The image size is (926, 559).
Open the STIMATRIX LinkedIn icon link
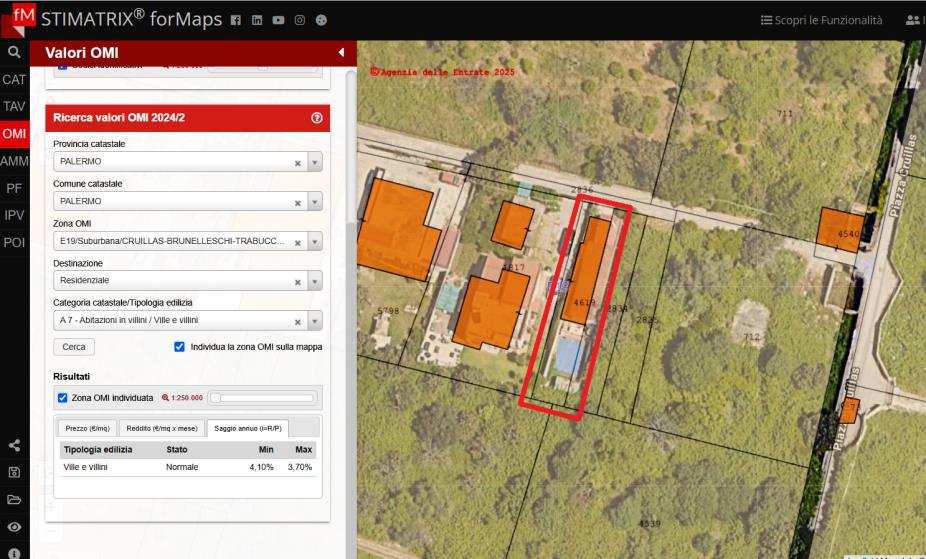[256, 20]
